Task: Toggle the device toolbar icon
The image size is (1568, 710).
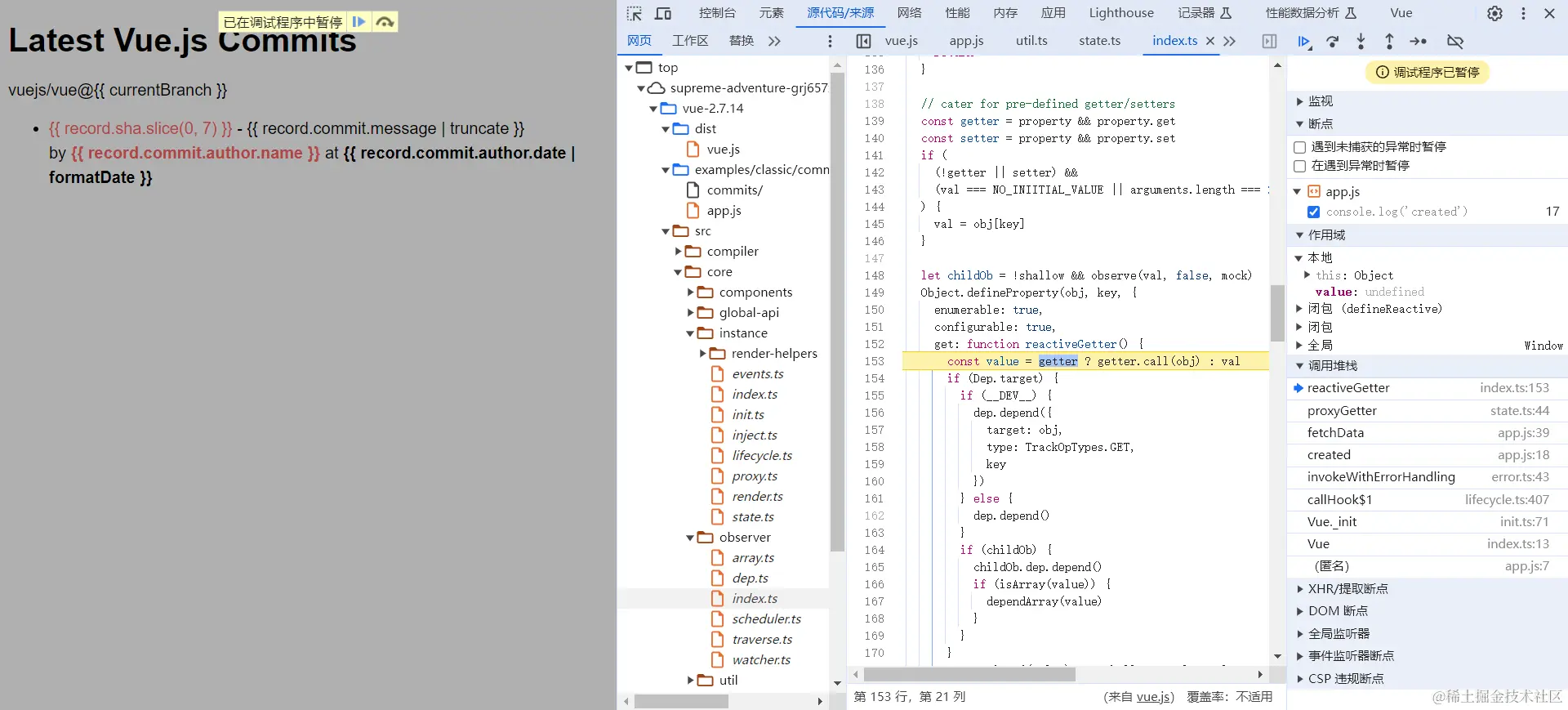Action: [663, 13]
